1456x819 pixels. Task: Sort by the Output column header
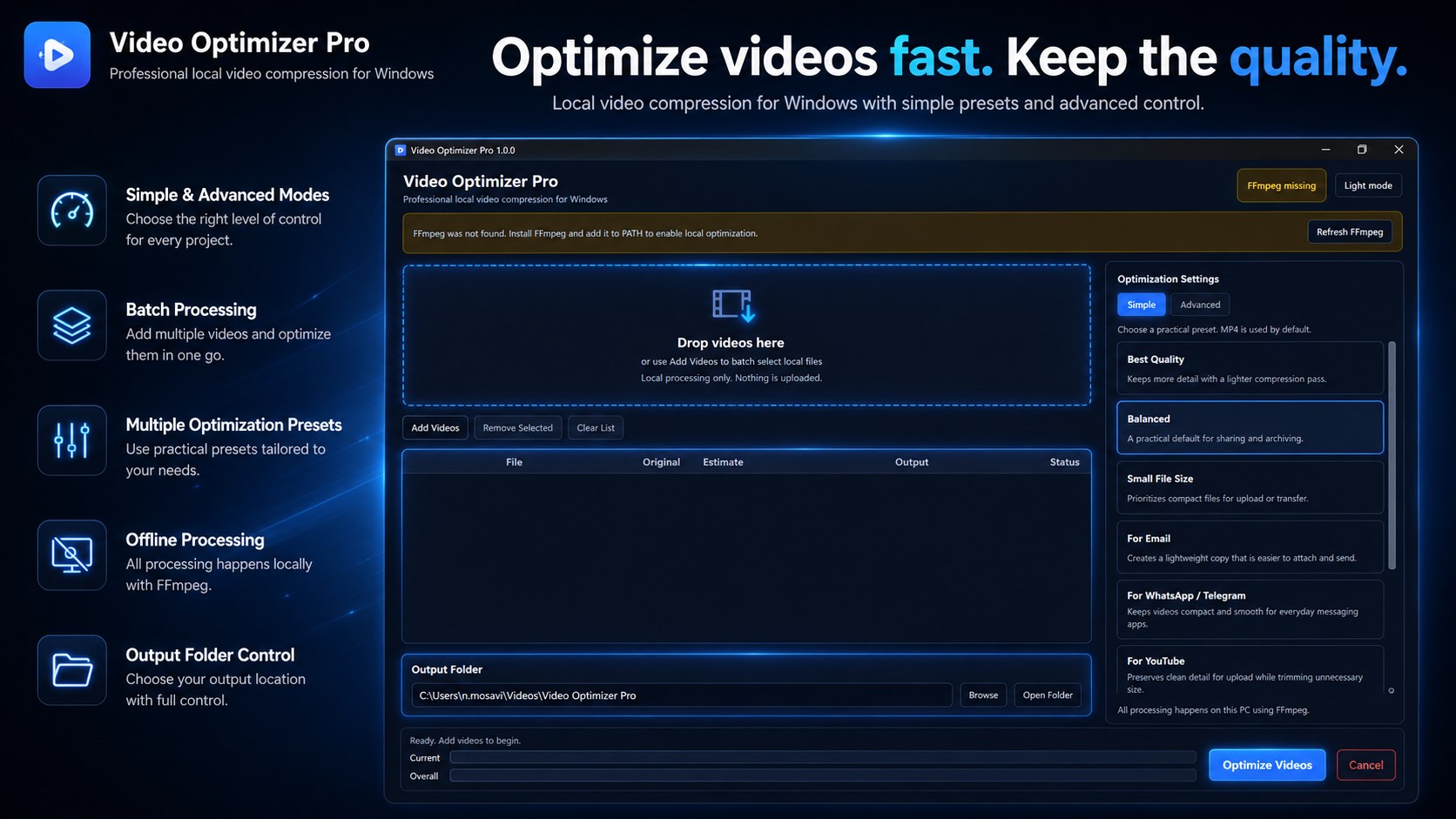pyautogui.click(x=912, y=462)
